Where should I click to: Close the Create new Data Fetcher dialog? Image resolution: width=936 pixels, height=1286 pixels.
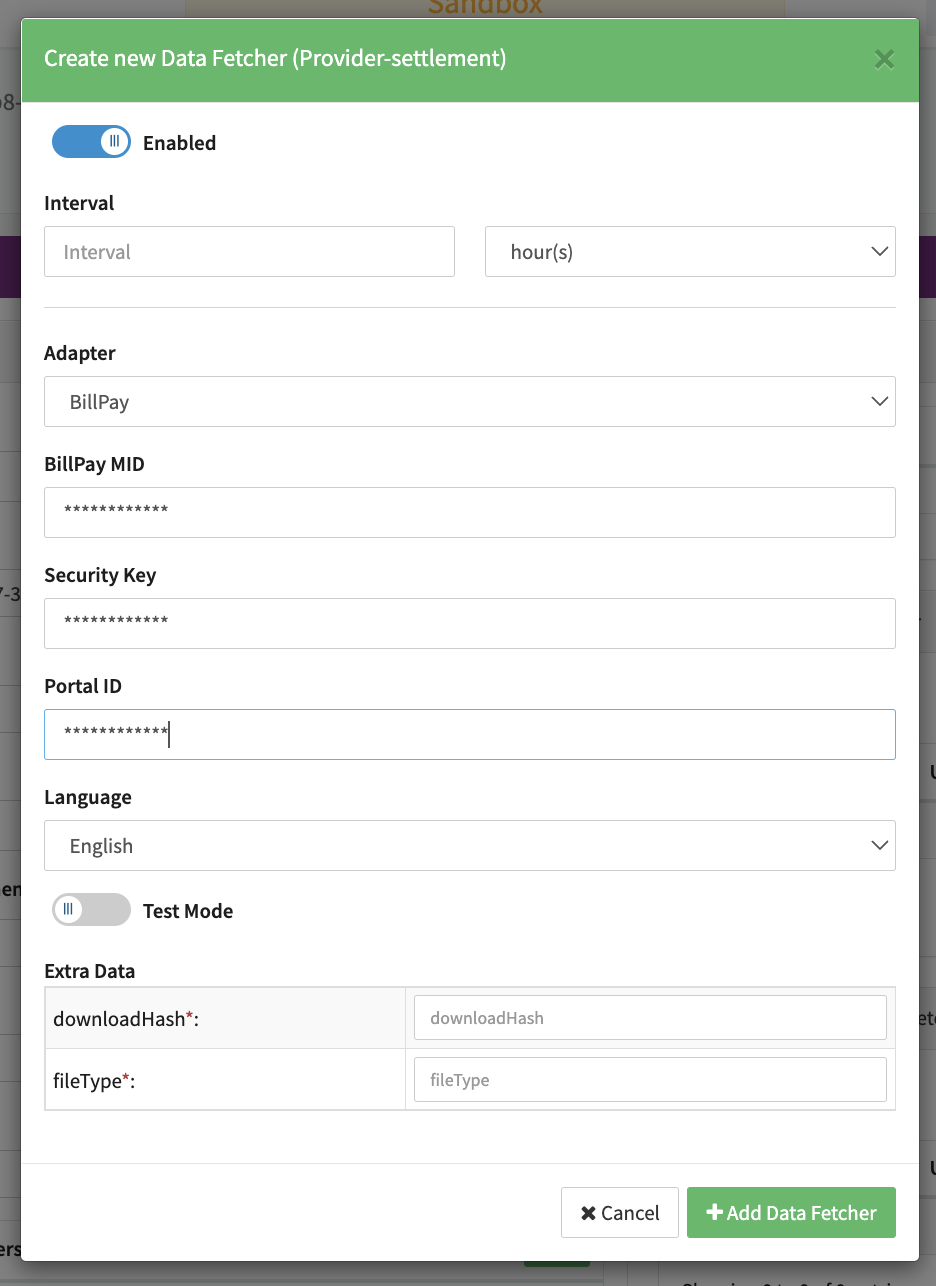pyautogui.click(x=884, y=59)
